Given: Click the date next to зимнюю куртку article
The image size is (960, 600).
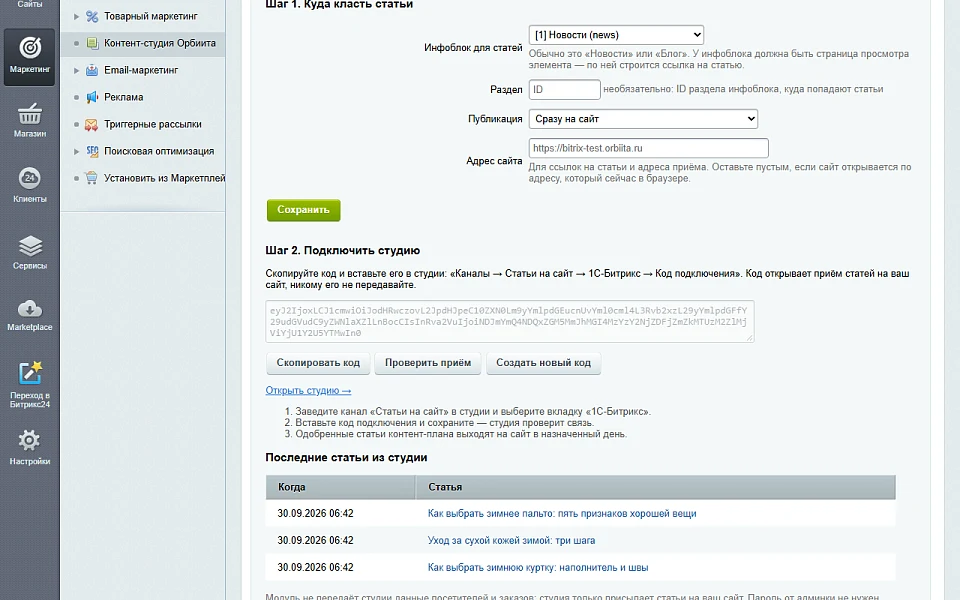Looking at the screenshot, I should (x=315, y=568).
